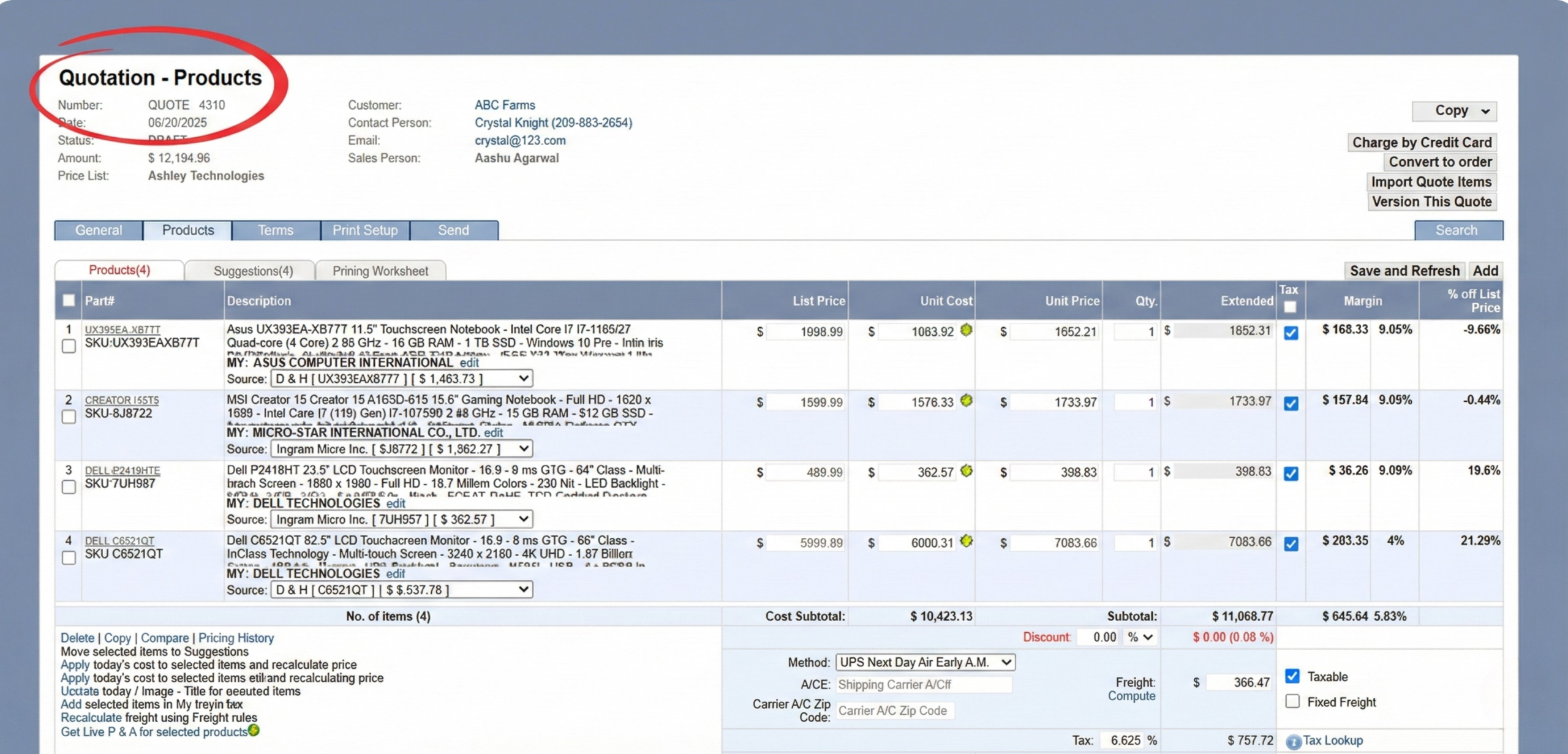Click the green icon after Get Live P & A
Image resolution: width=1568 pixels, height=754 pixels.
point(254,730)
